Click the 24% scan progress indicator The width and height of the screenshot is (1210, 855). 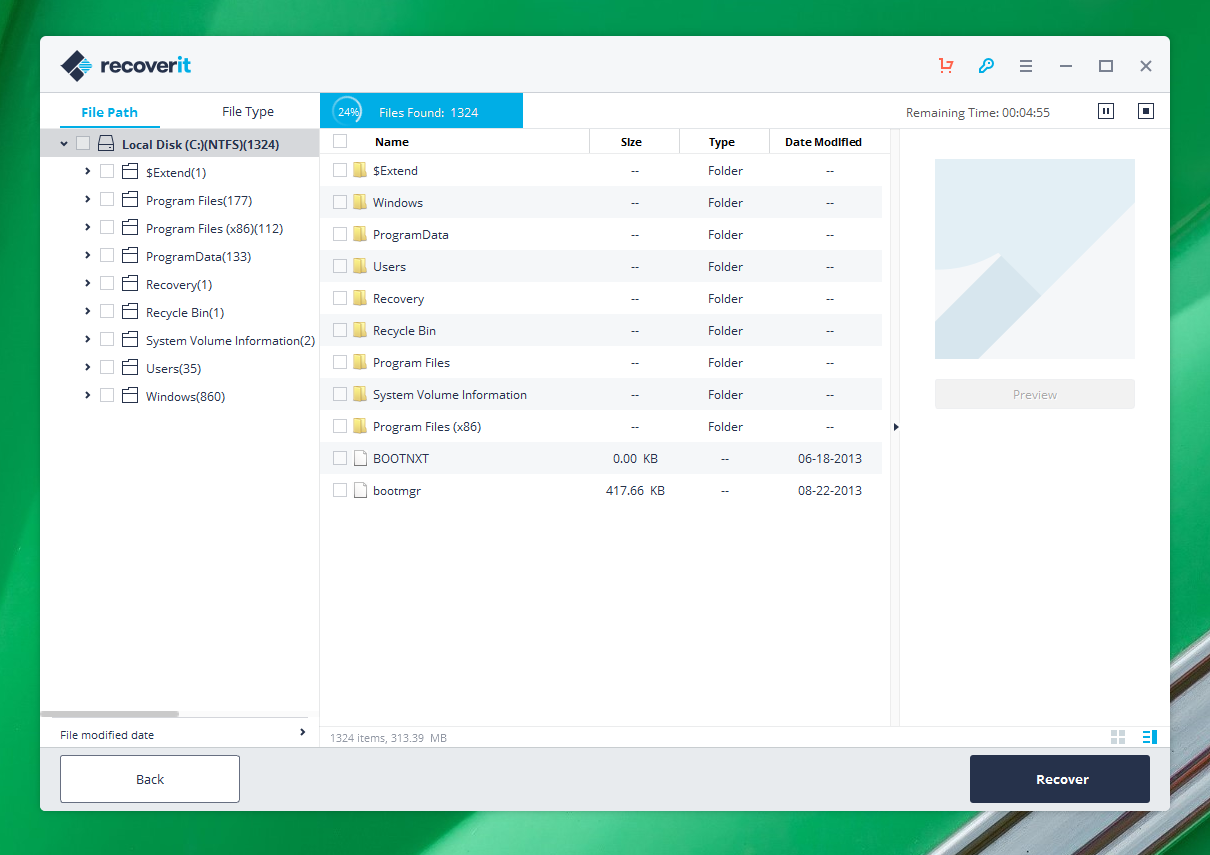click(x=348, y=112)
